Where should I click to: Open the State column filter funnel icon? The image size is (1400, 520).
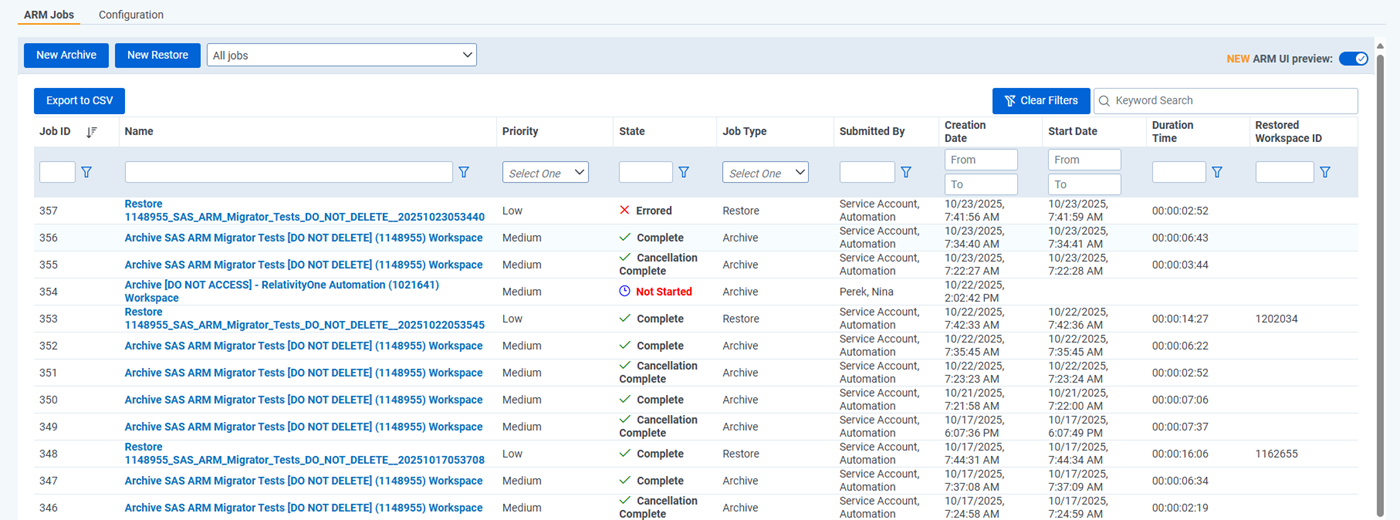[x=684, y=173]
